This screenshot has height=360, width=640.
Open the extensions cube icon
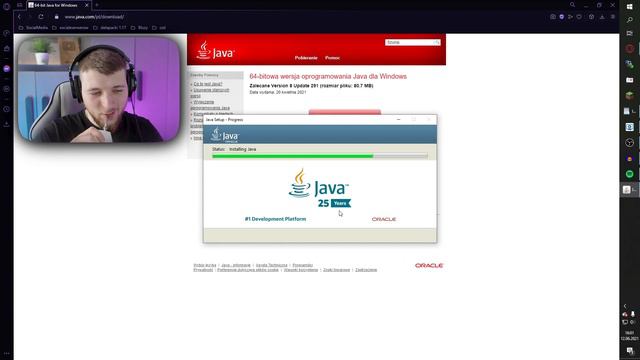click(x=591, y=17)
